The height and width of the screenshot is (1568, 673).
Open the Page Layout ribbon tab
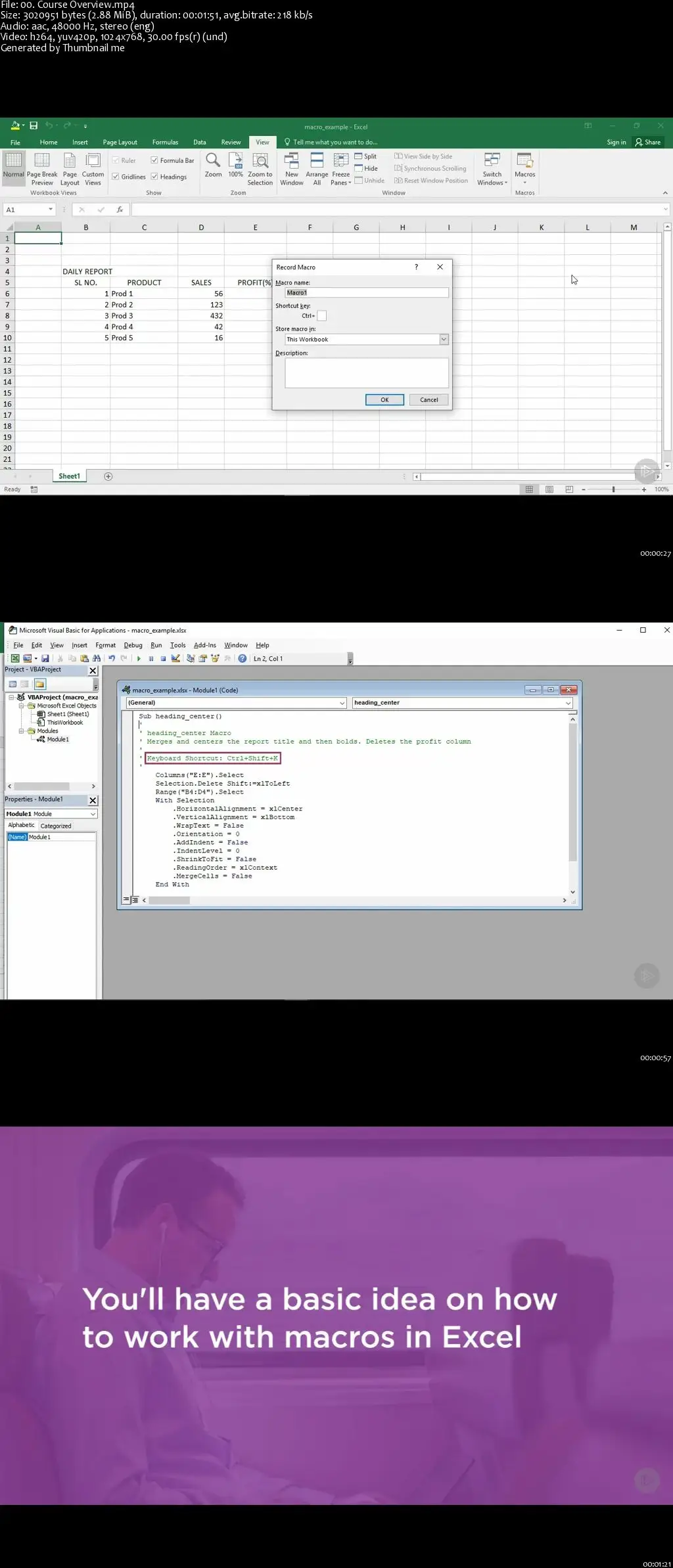point(120,143)
